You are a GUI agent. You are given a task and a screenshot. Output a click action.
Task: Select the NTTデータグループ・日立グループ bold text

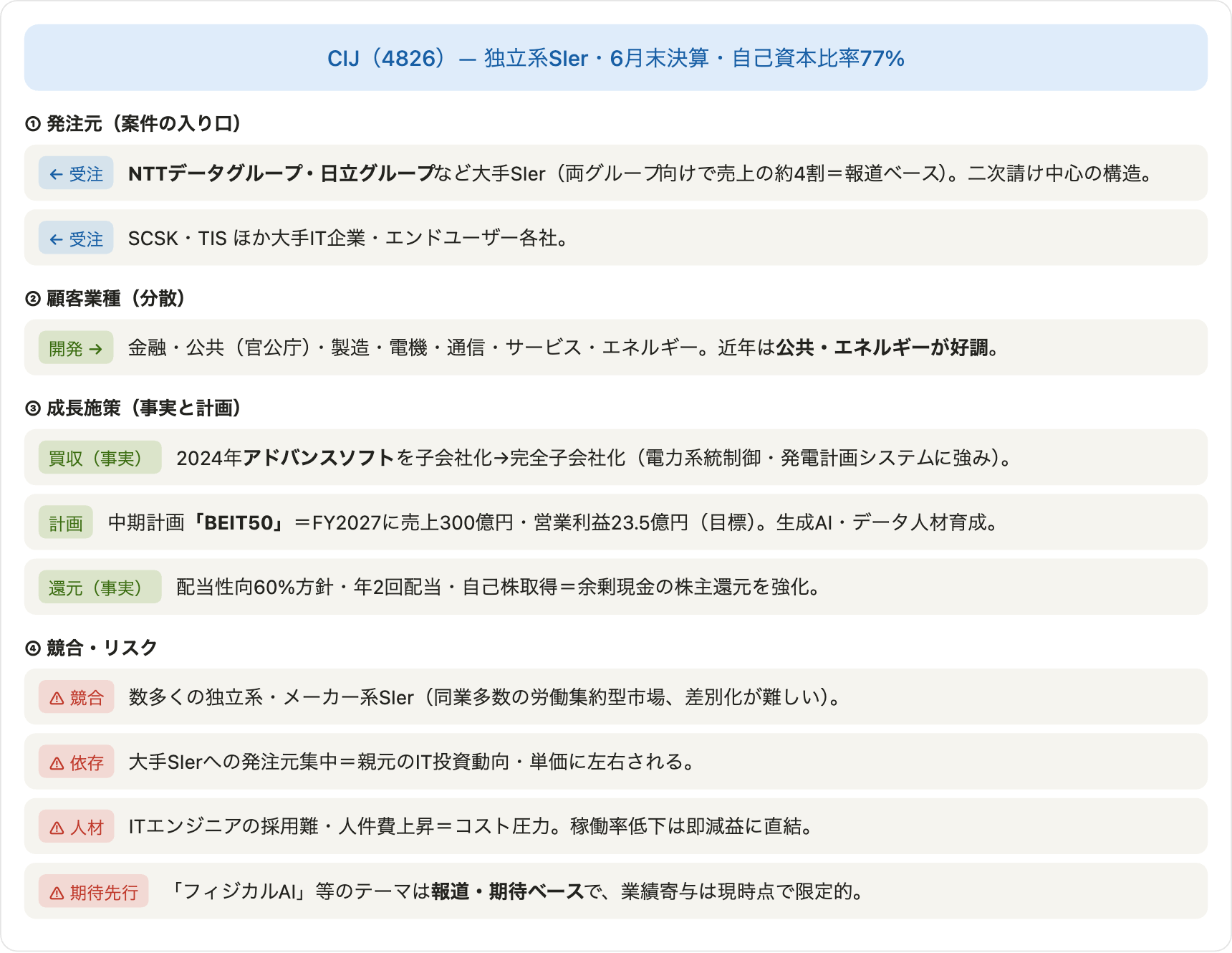(x=281, y=173)
